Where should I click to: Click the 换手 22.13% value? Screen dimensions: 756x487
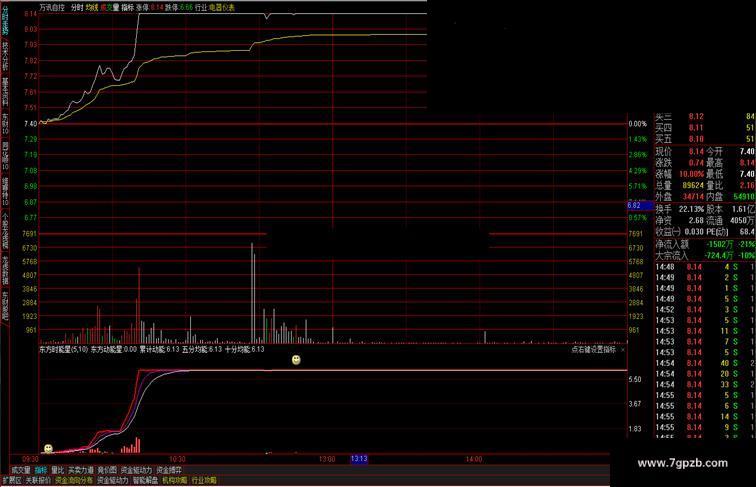tap(691, 209)
